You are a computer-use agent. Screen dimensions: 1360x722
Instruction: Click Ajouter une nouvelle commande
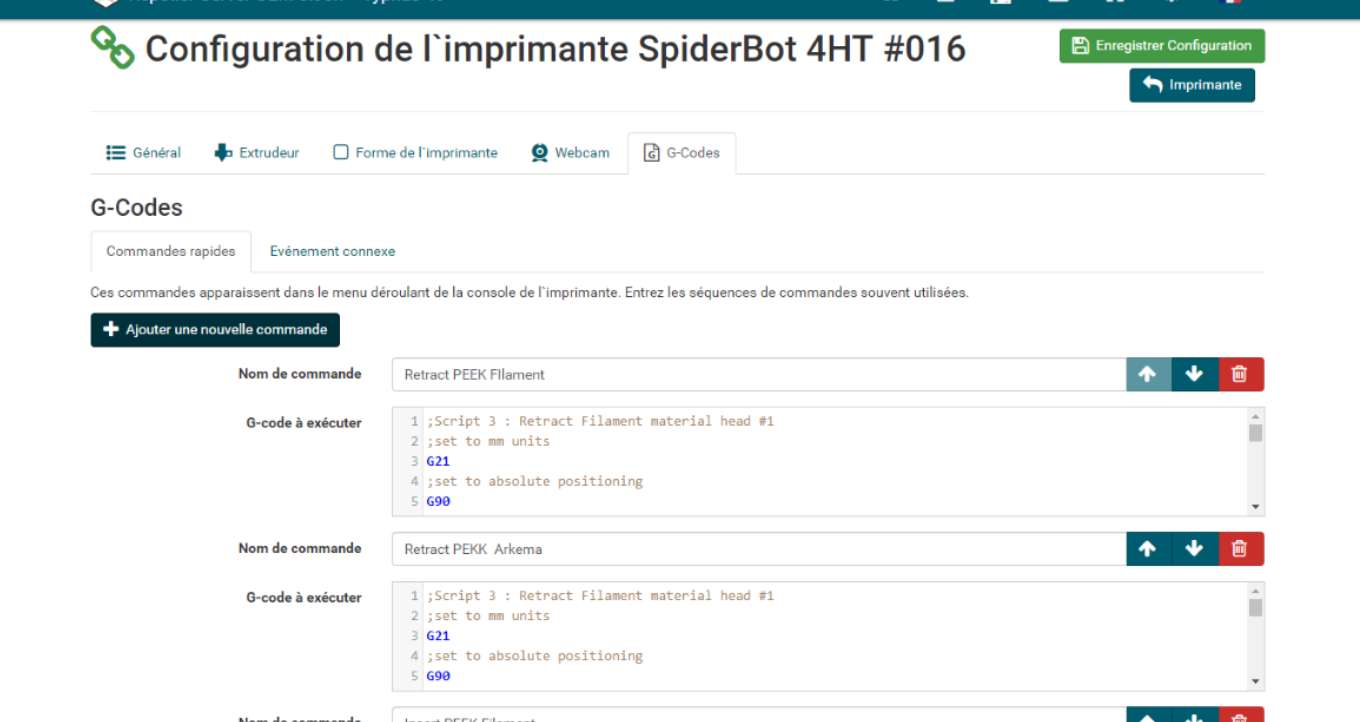coord(215,330)
